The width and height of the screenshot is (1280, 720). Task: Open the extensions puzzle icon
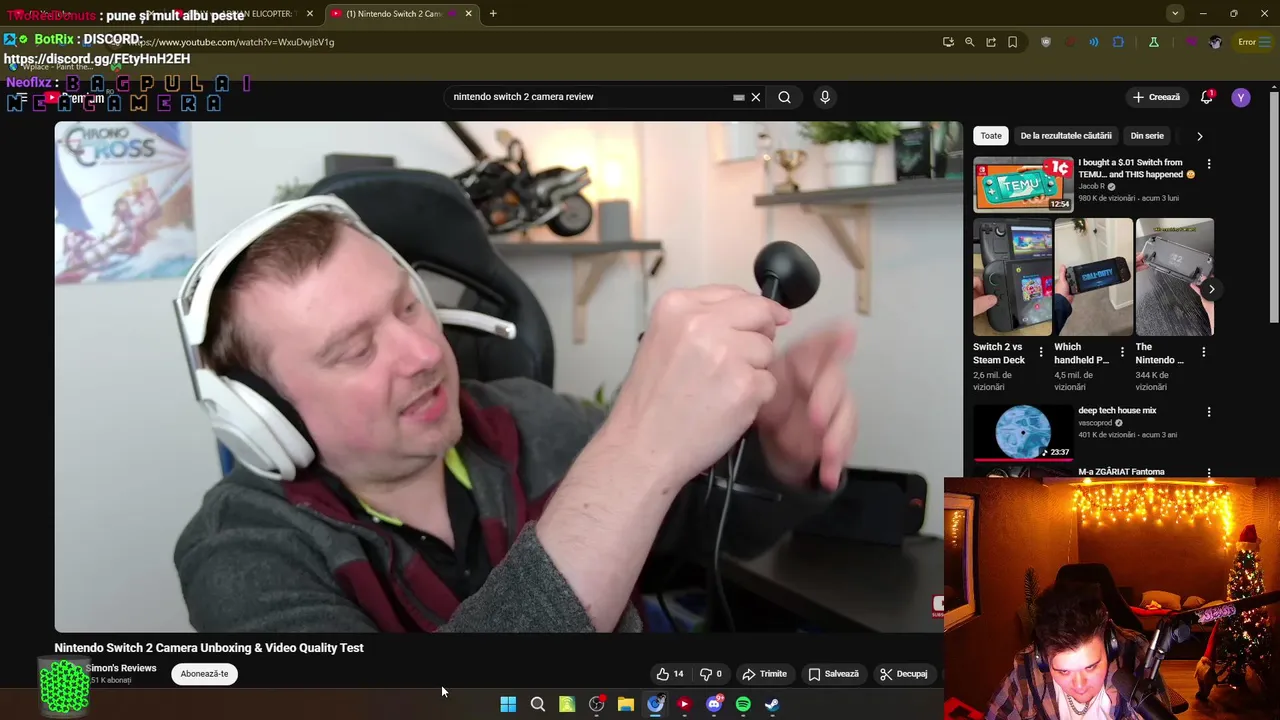pyautogui.click(x=1118, y=42)
